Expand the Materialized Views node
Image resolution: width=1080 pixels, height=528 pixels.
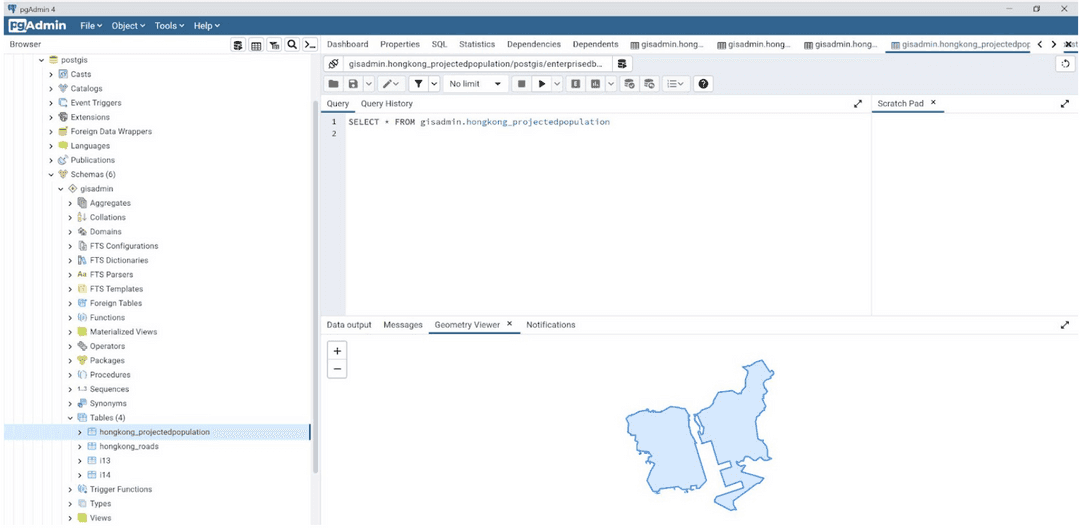point(70,332)
